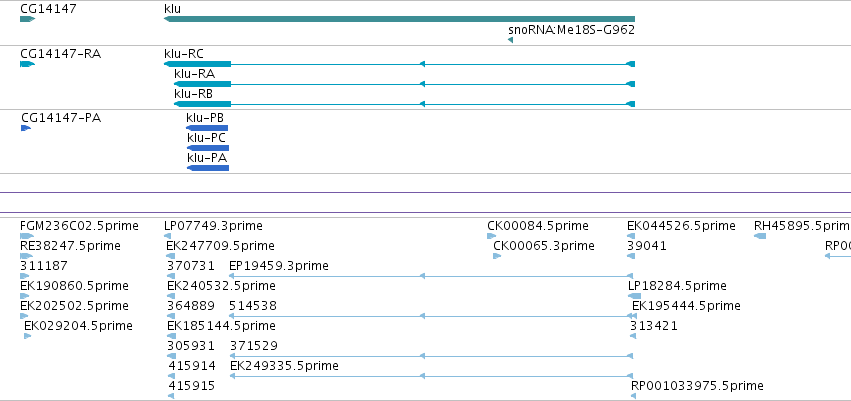Screen dimensions: 851x401
Task: Select the klu-RA transcript exon block
Action: [x=202, y=84]
